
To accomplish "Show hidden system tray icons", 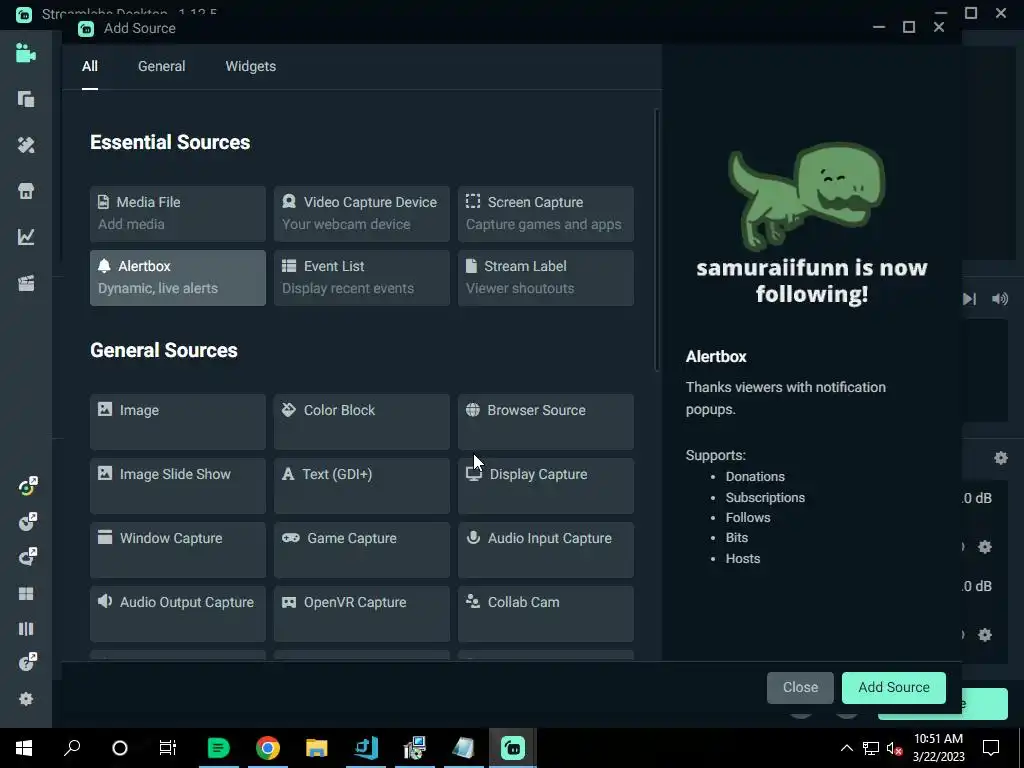I will [846, 748].
